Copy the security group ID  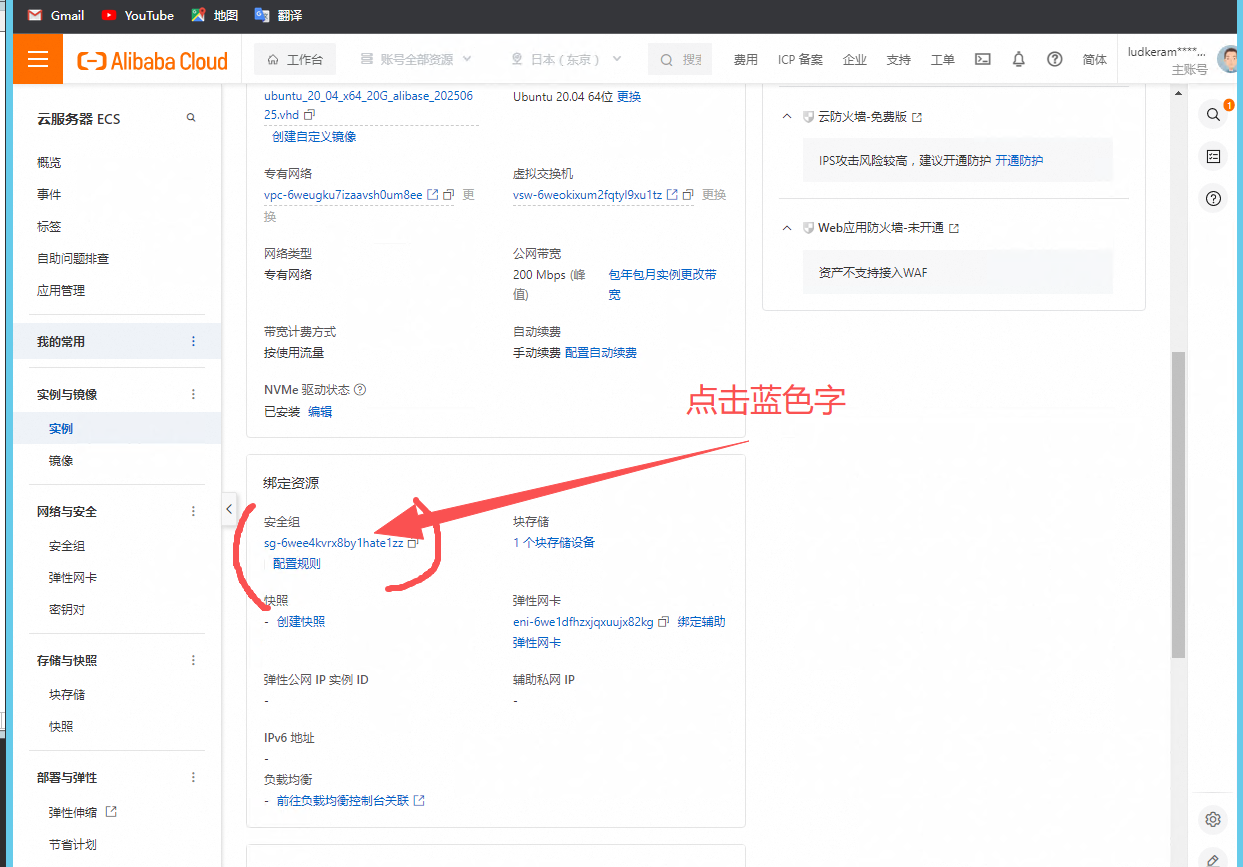pyautogui.click(x=413, y=543)
